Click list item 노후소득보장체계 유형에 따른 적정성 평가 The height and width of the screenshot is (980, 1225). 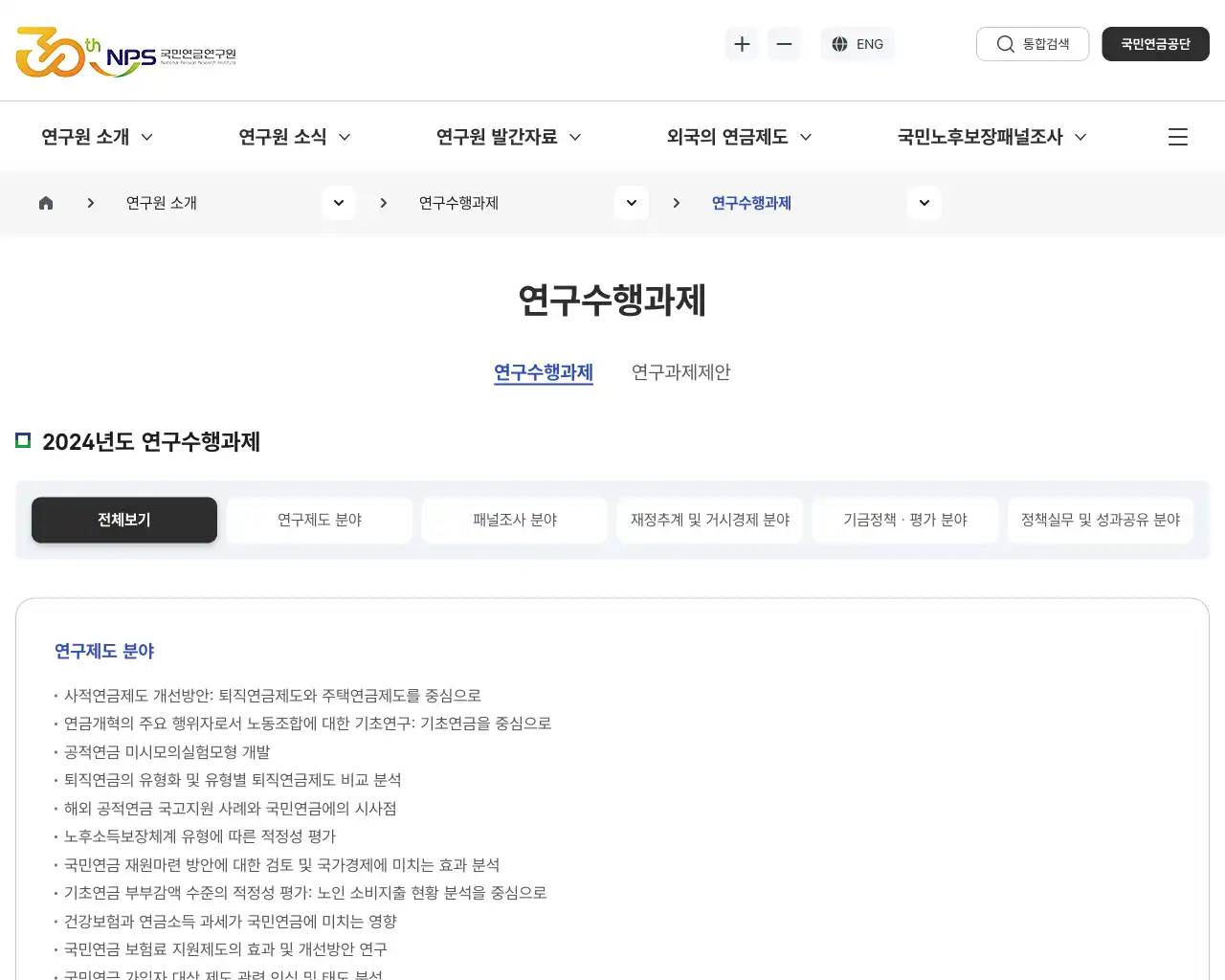click(200, 836)
